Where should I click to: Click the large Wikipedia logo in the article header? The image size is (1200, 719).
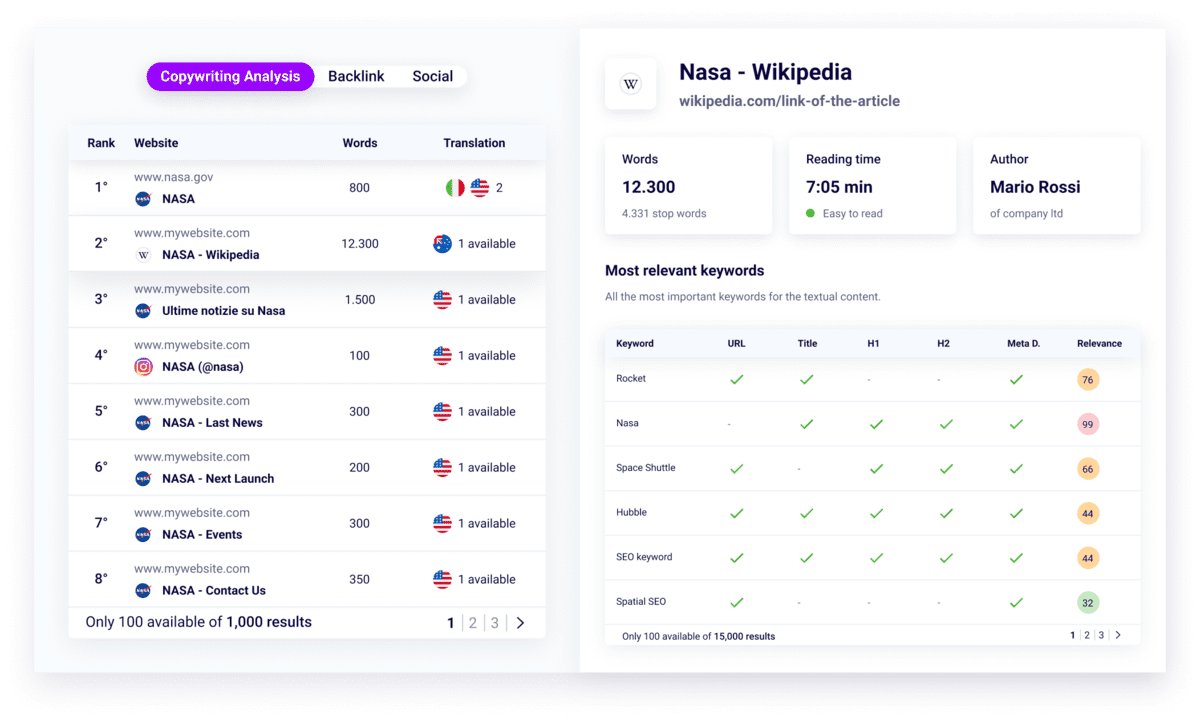coord(631,84)
